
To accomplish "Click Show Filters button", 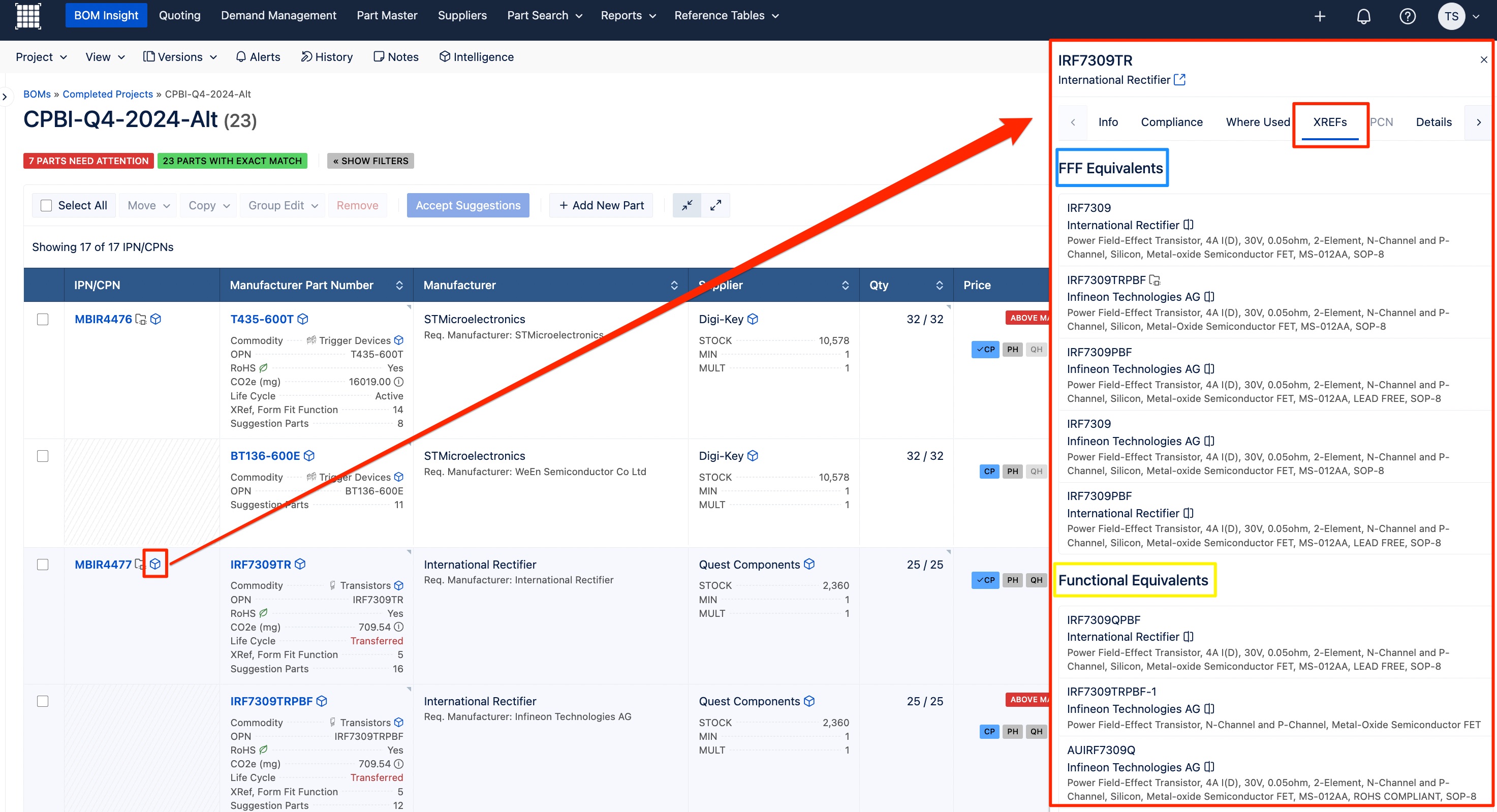I will point(371,161).
